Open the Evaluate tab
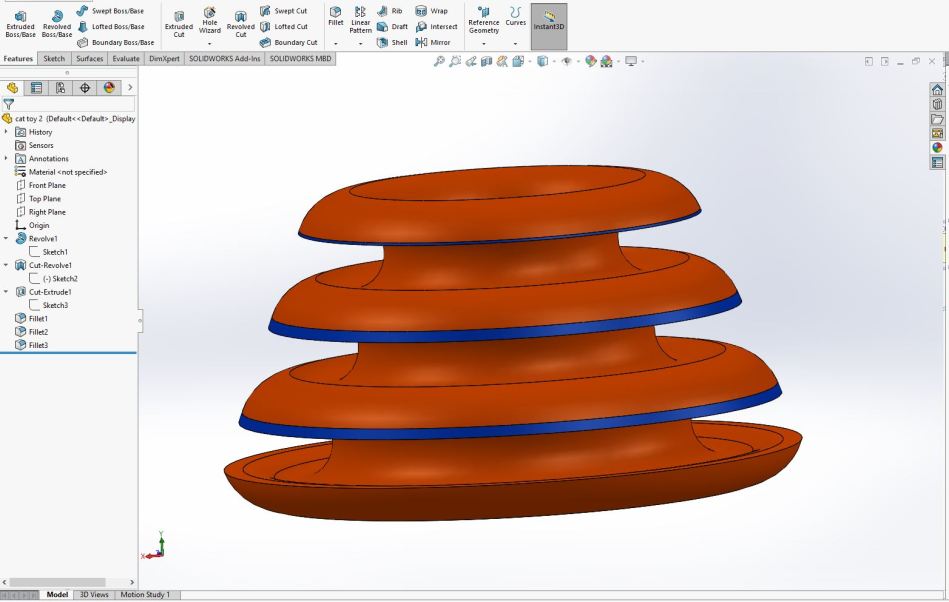This screenshot has width=949, height=602. click(126, 59)
